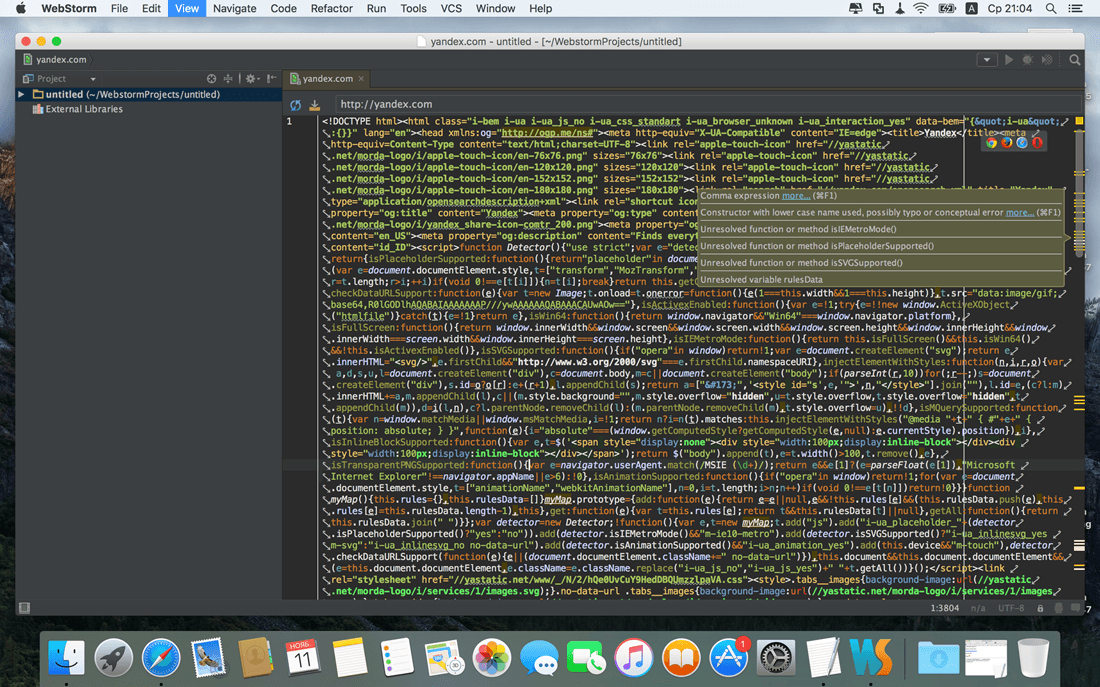Image resolution: width=1100 pixels, height=687 pixels.
Task: Open the Project panel gear settings
Action: 251,79
